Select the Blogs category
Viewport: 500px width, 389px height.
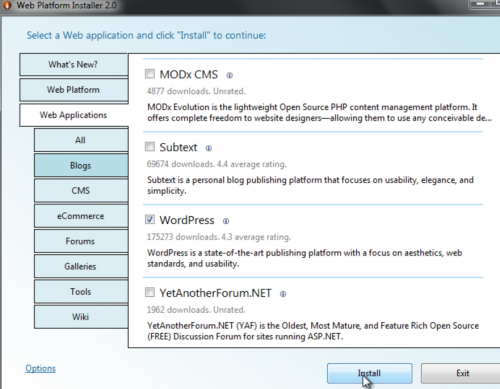pyautogui.click(x=81, y=165)
